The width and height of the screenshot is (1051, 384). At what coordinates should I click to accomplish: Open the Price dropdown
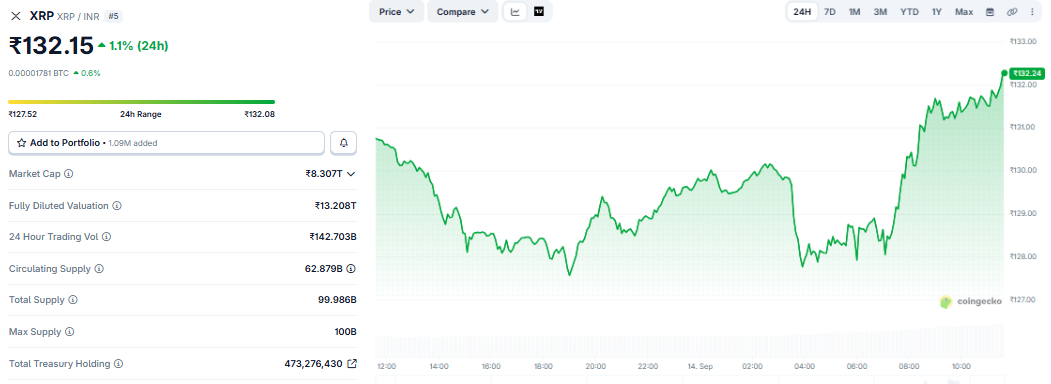(x=397, y=11)
